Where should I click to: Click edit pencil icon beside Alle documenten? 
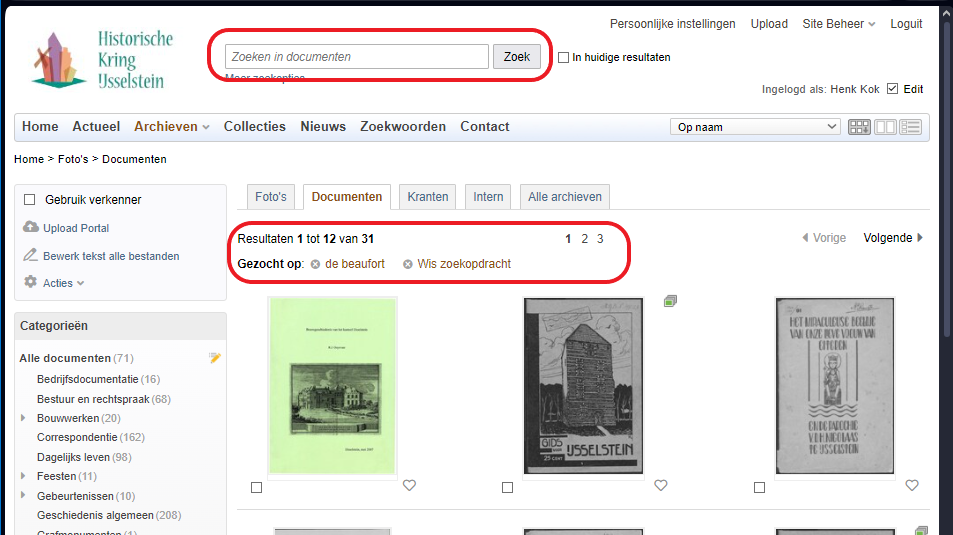coord(215,357)
